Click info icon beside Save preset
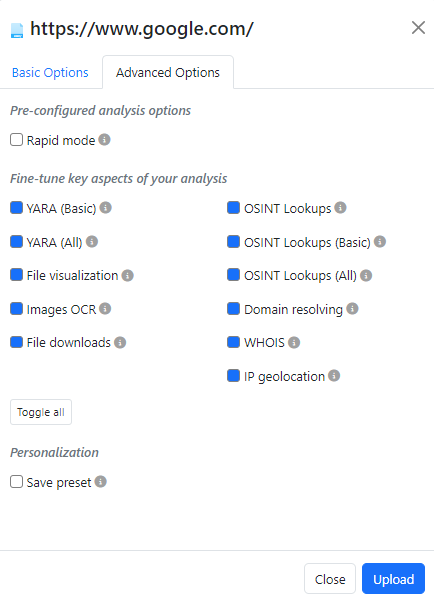 100,482
